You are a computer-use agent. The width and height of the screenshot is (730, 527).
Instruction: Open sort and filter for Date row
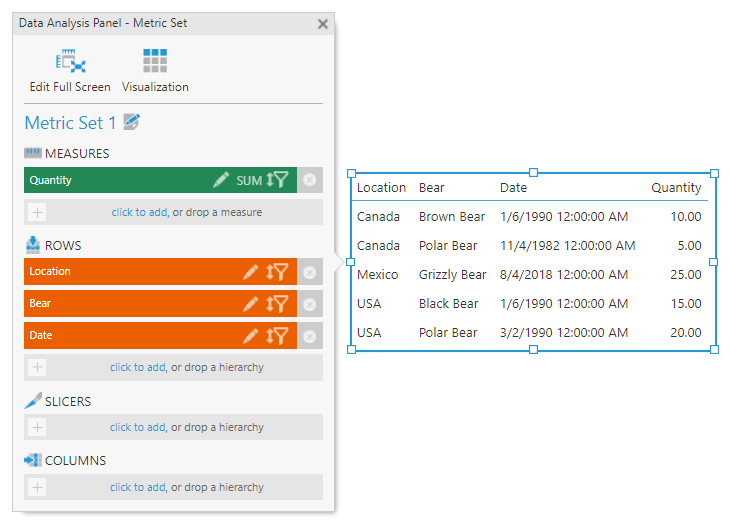277,336
